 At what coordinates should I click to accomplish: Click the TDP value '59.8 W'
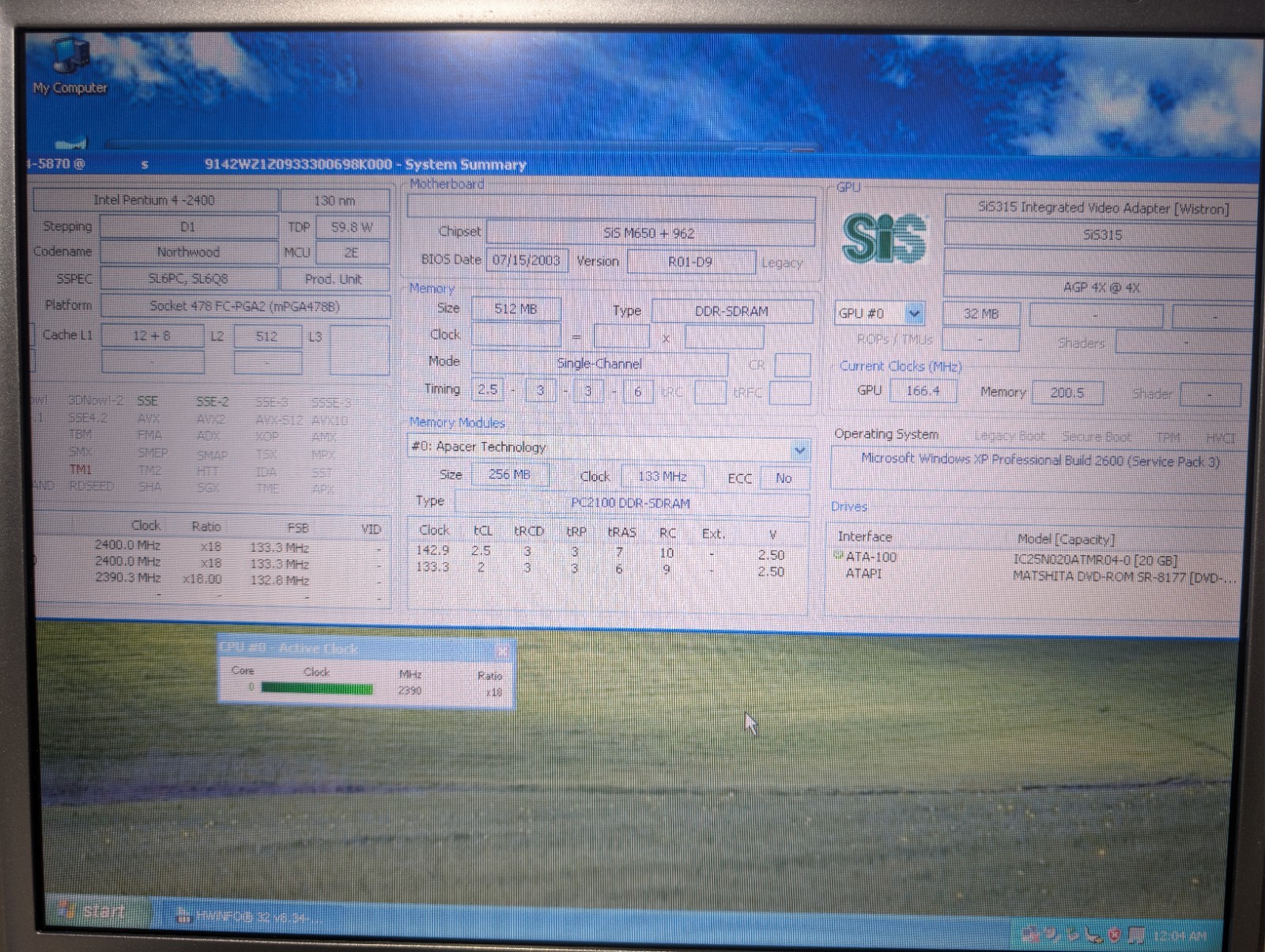pos(352,227)
